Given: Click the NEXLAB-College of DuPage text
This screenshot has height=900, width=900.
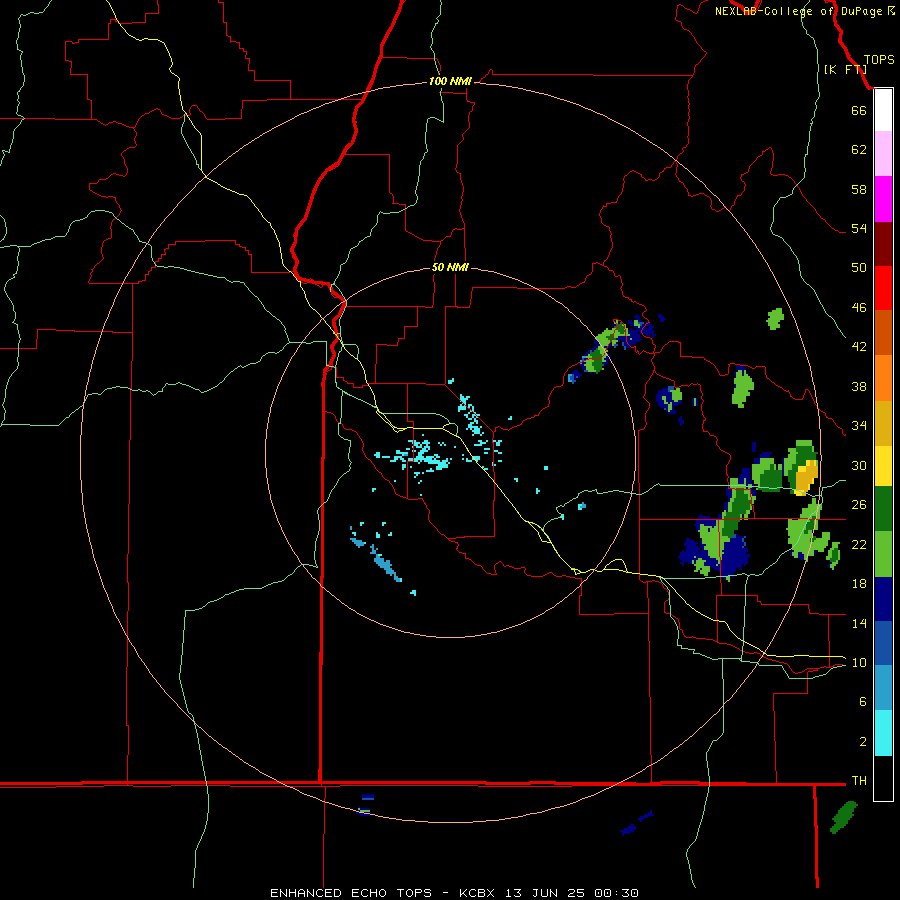Looking at the screenshot, I should coord(798,11).
